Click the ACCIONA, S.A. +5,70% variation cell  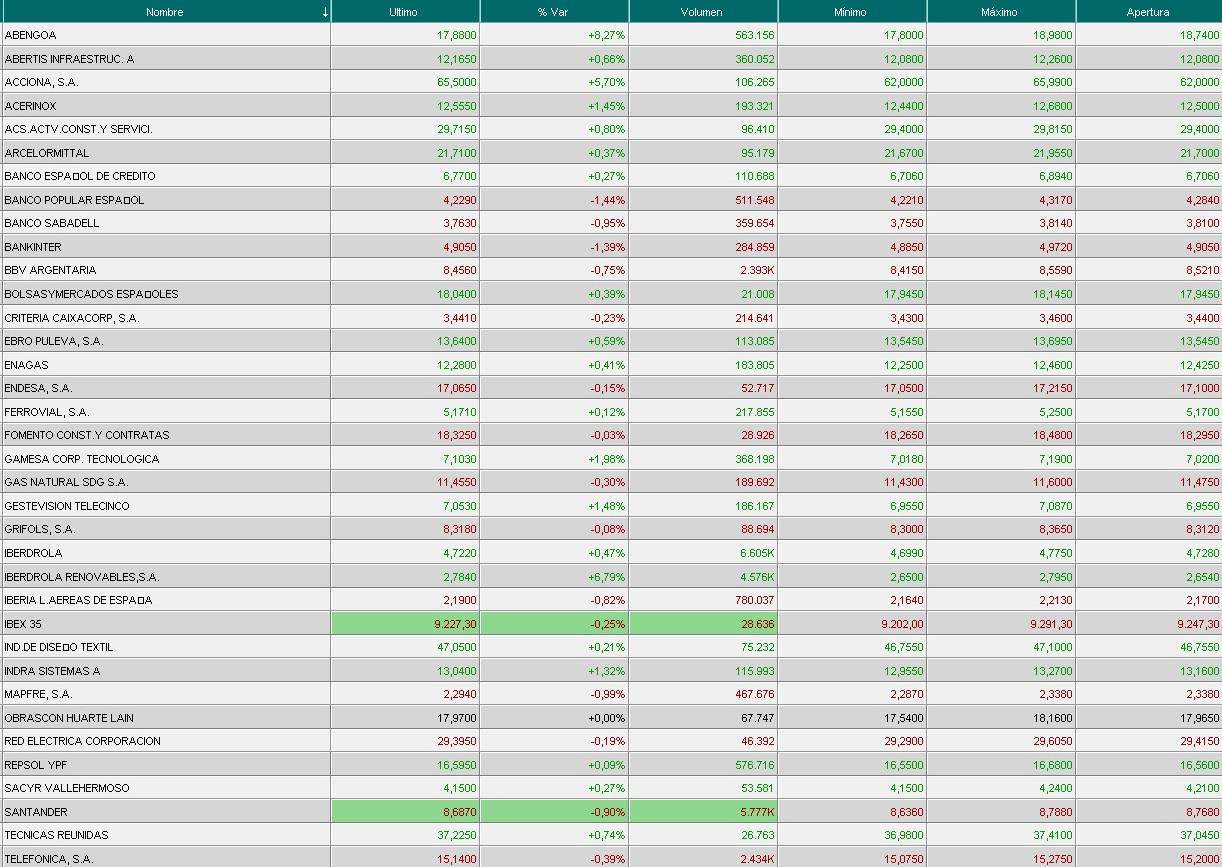554,82
